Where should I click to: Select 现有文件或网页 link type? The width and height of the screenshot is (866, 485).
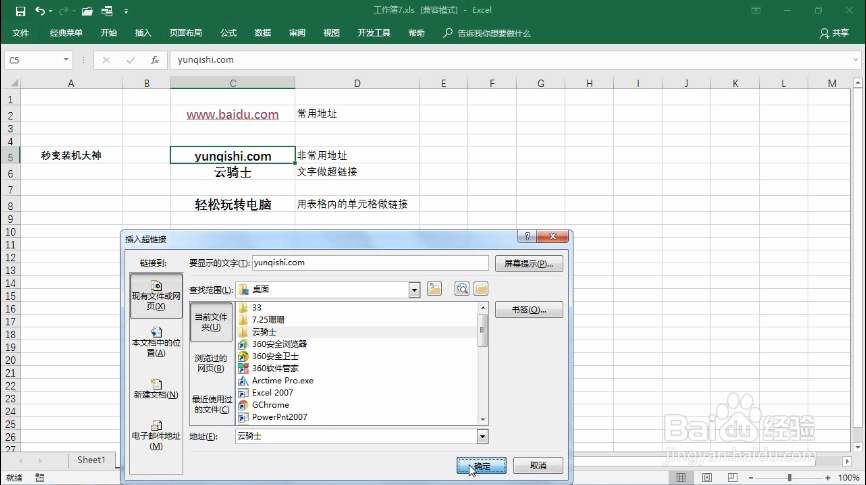pyautogui.click(x=156, y=296)
